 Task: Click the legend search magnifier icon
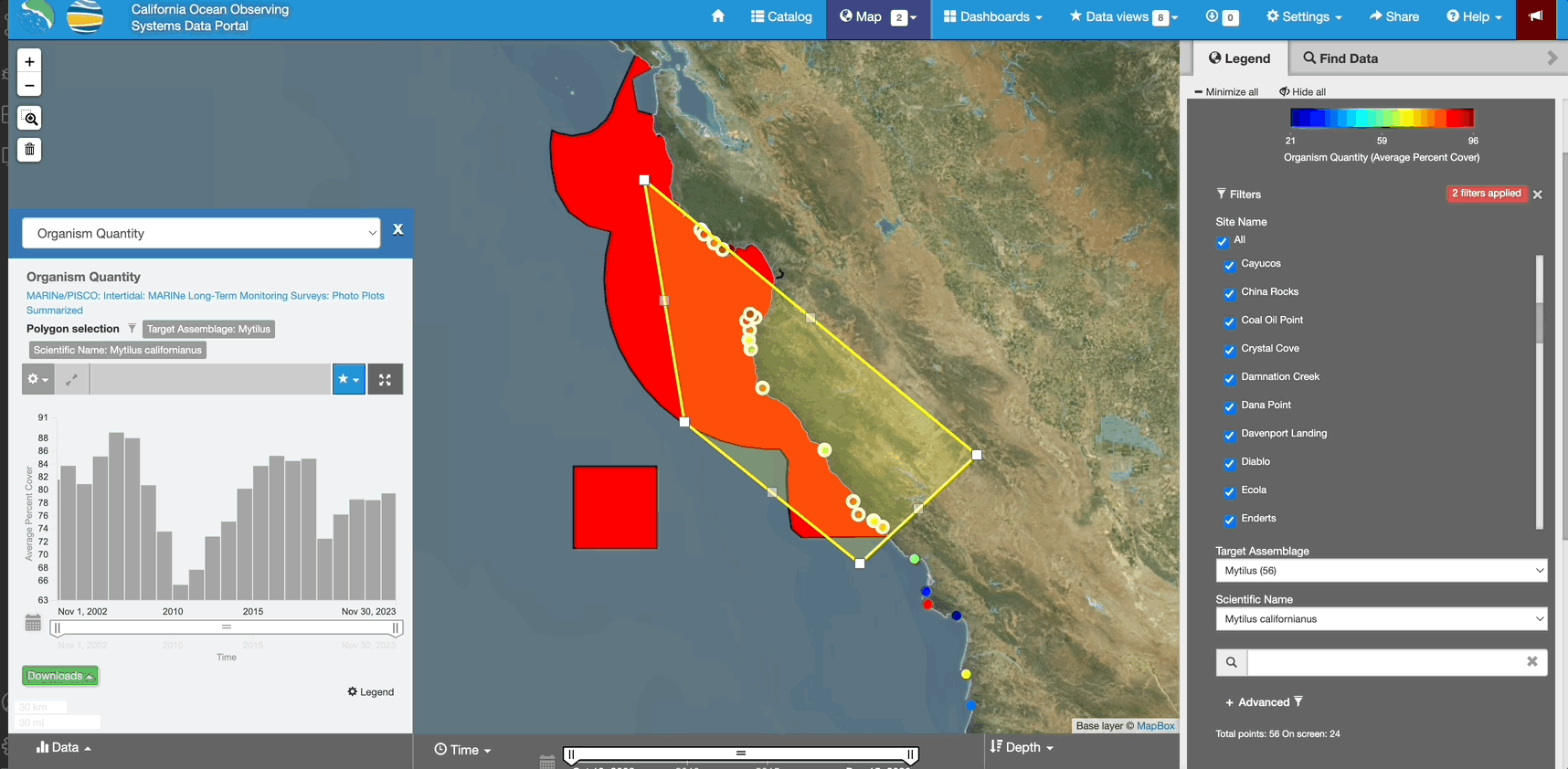pyautogui.click(x=1231, y=662)
